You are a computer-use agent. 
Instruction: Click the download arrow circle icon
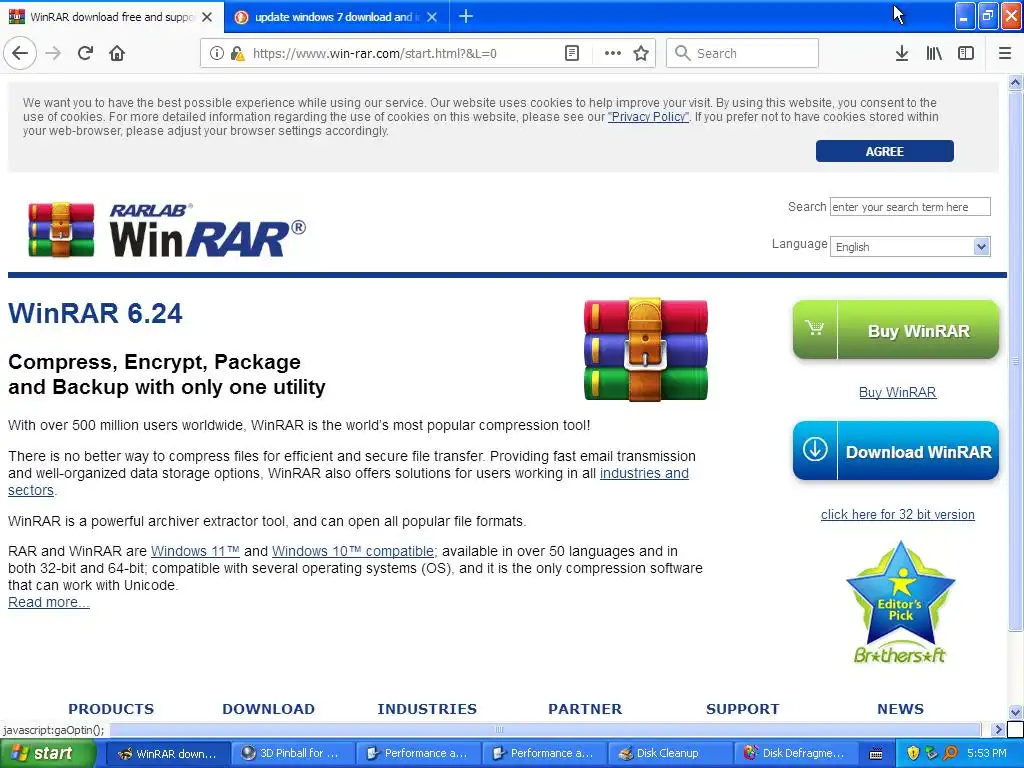[x=815, y=449]
